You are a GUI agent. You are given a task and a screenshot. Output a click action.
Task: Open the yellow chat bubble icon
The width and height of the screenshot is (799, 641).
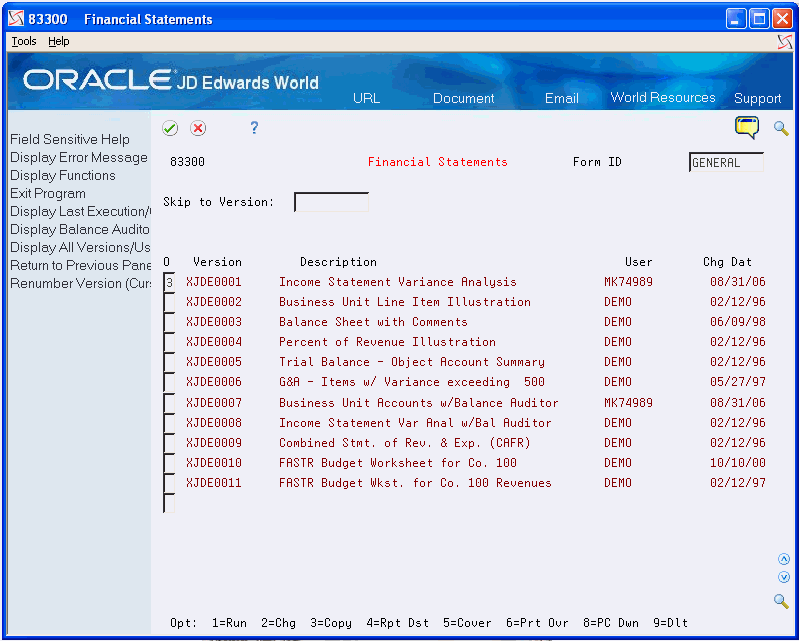click(x=747, y=127)
